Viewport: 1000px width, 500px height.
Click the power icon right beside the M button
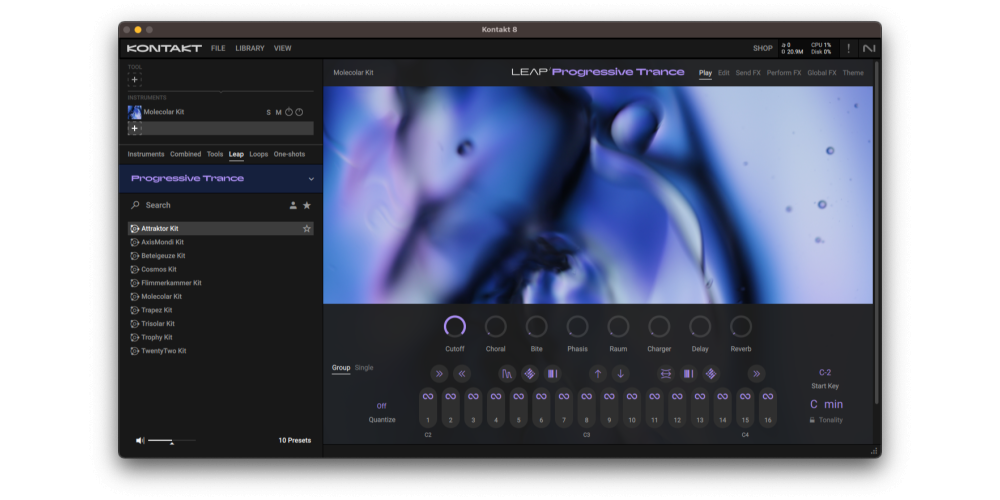pos(289,112)
